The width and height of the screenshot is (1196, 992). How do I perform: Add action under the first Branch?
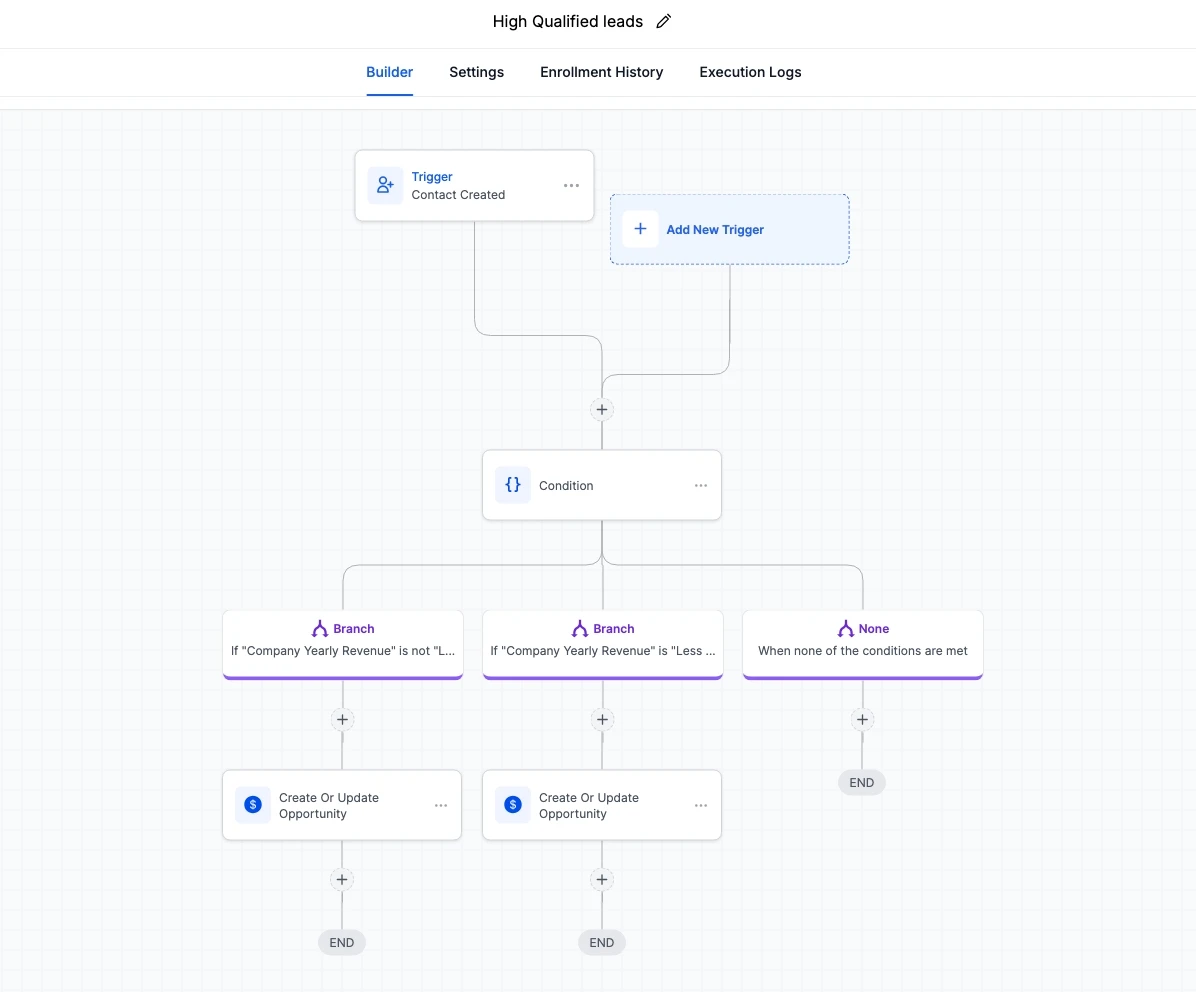(342, 719)
